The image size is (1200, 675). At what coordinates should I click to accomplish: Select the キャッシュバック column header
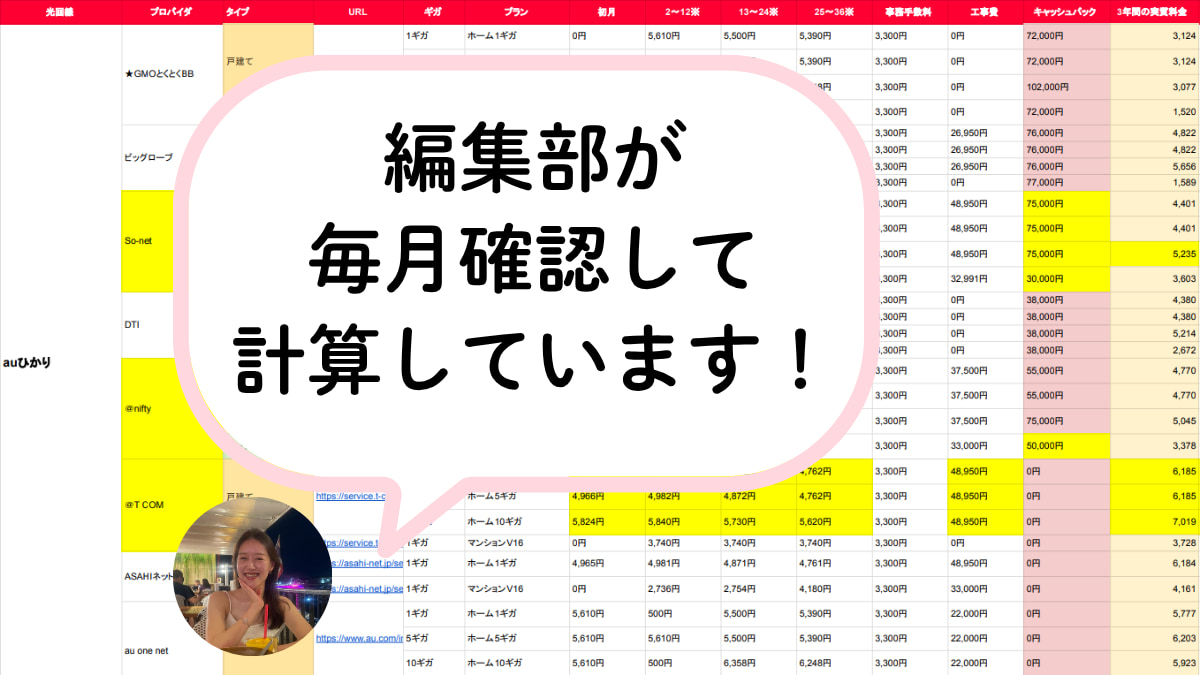tap(1067, 12)
